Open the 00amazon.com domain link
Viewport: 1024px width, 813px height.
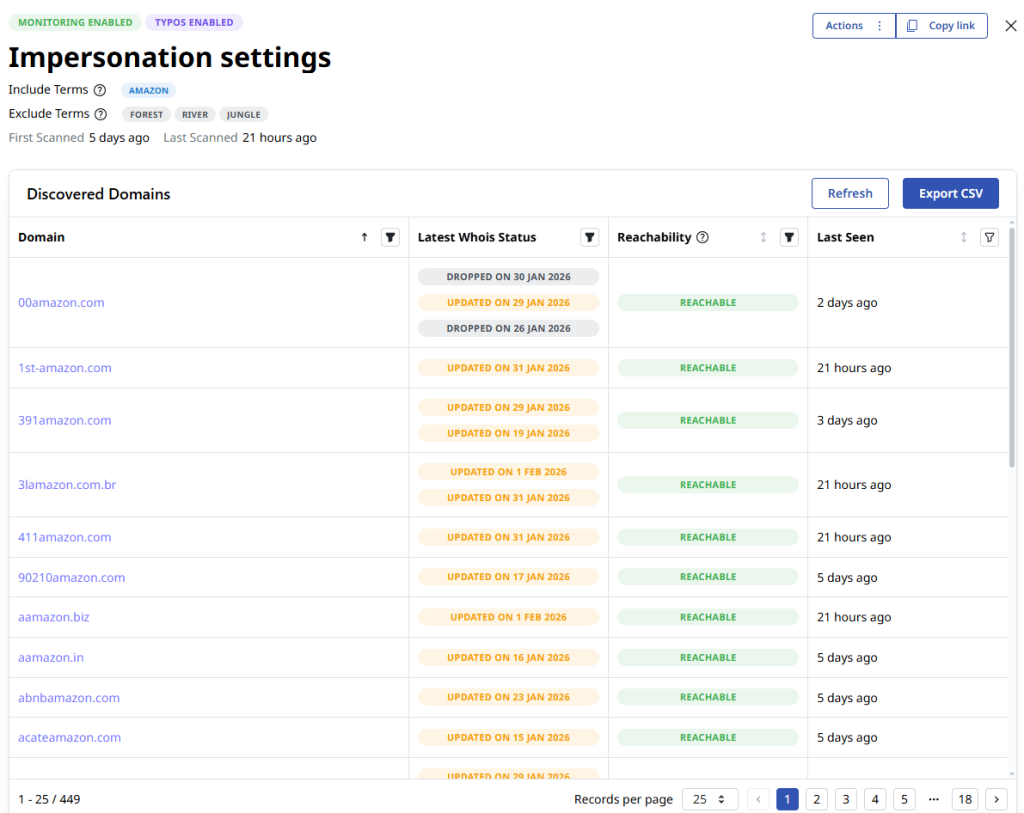(x=61, y=302)
